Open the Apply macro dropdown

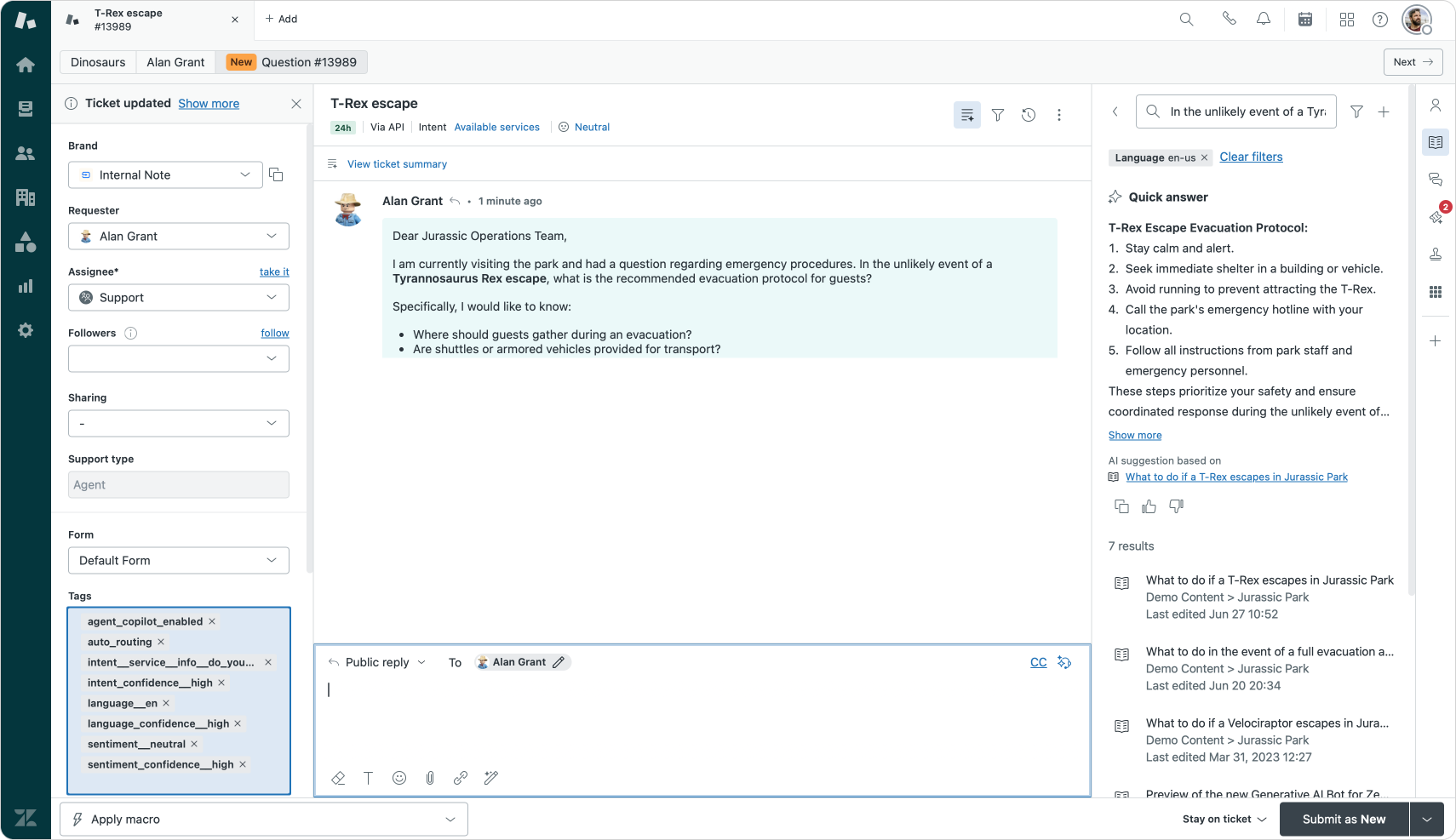[264, 820]
